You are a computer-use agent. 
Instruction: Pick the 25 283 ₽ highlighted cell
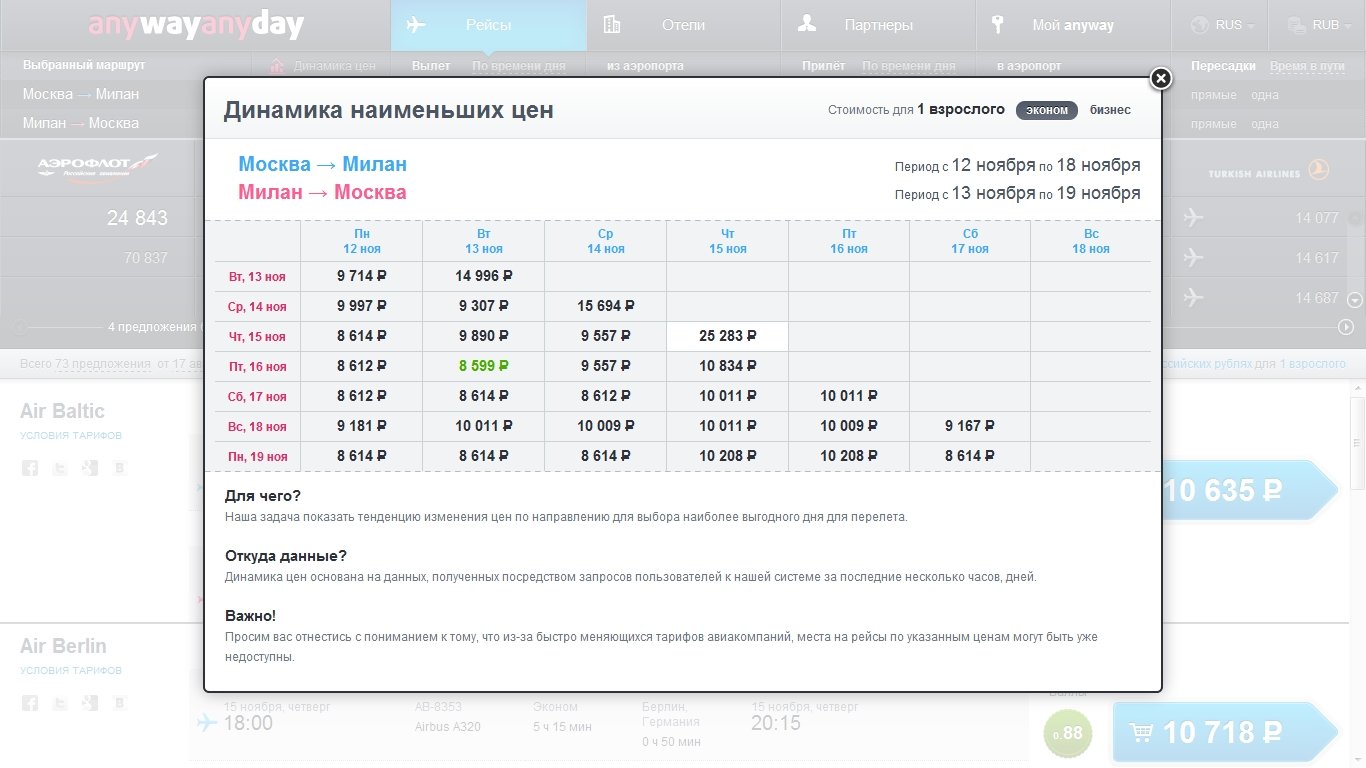(x=727, y=337)
